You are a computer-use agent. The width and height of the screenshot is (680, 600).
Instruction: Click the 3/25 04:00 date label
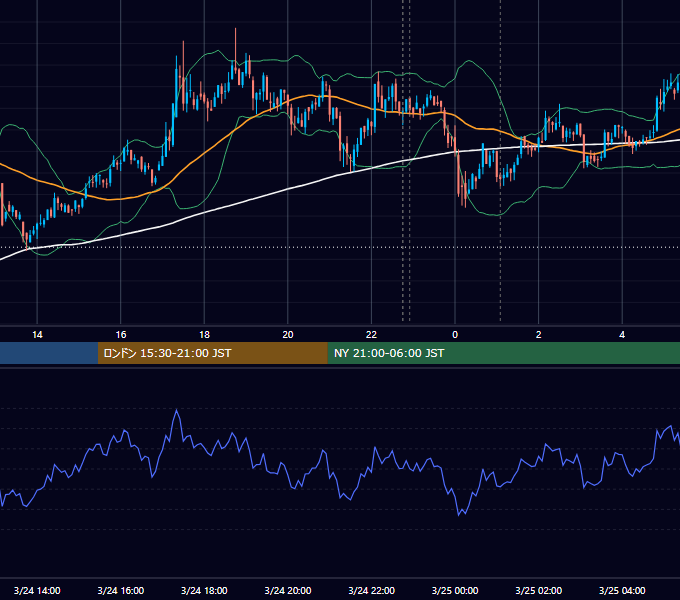[622, 590]
